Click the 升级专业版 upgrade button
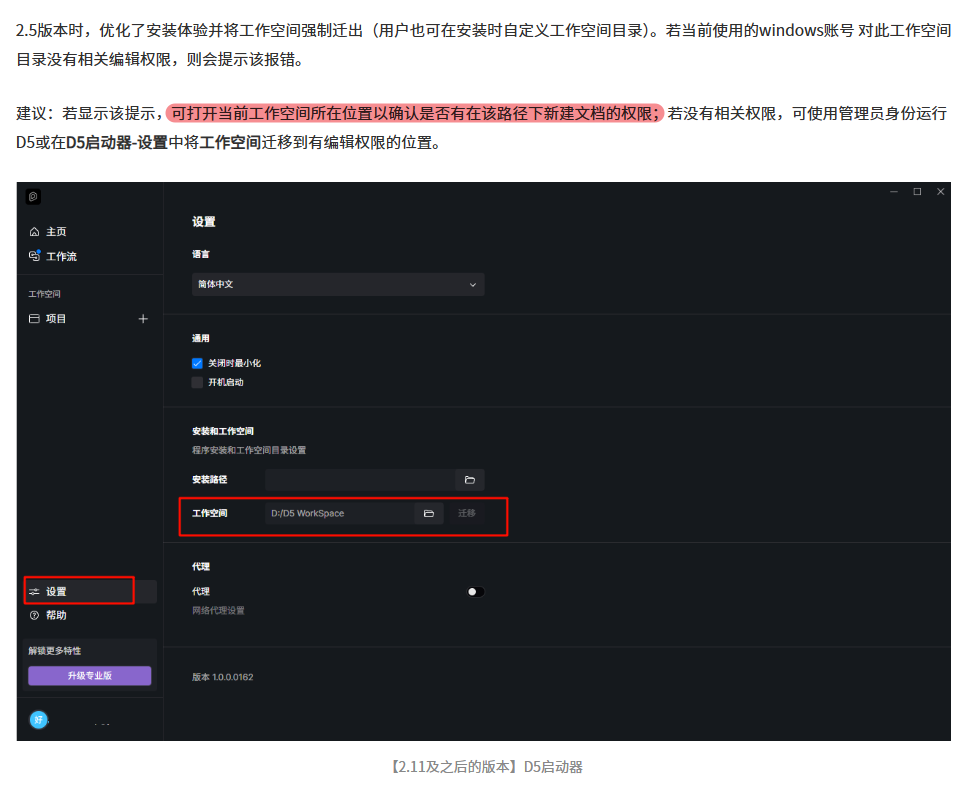The height and width of the screenshot is (786, 966). 89,676
